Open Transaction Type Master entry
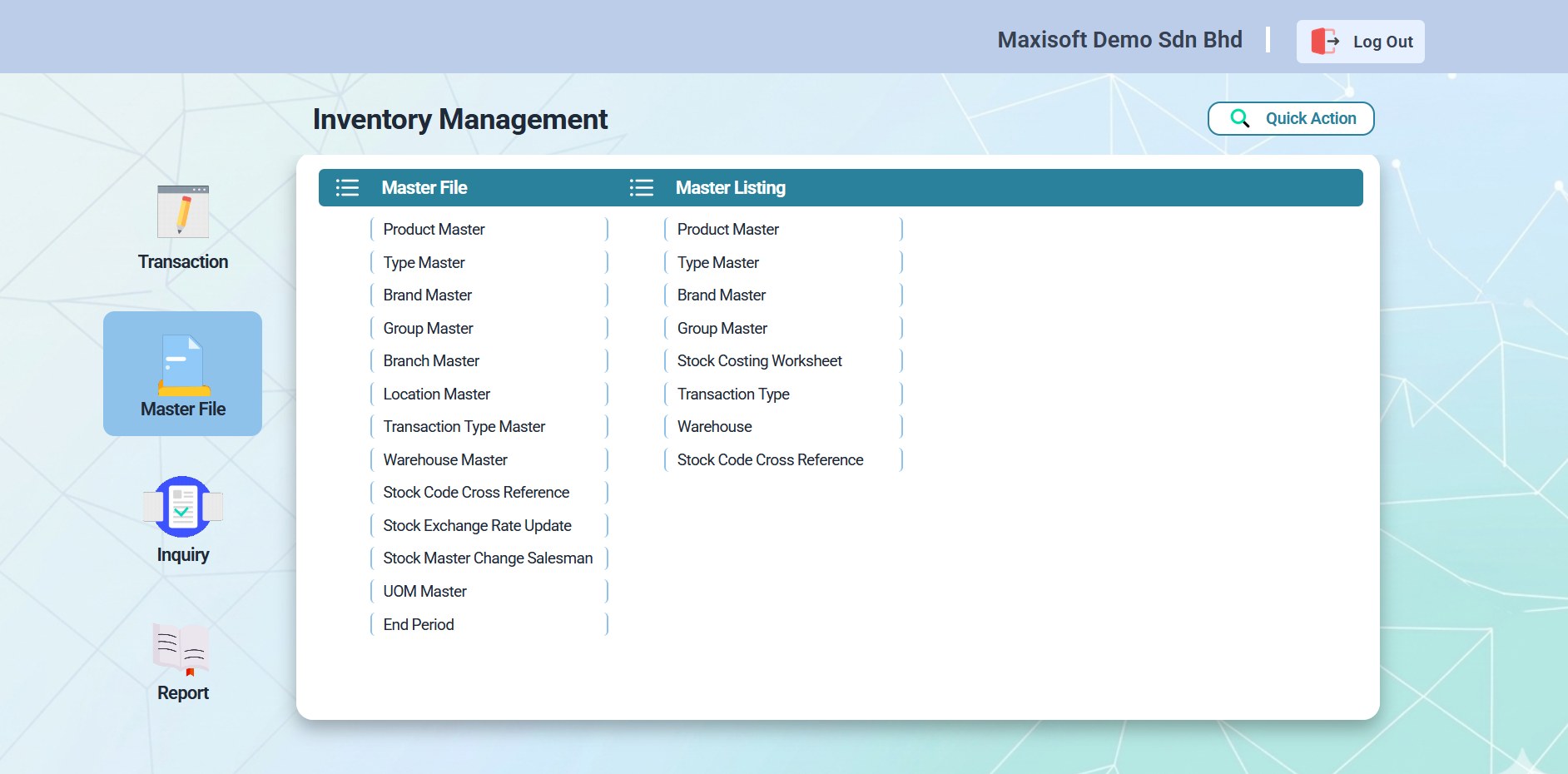 (x=489, y=426)
